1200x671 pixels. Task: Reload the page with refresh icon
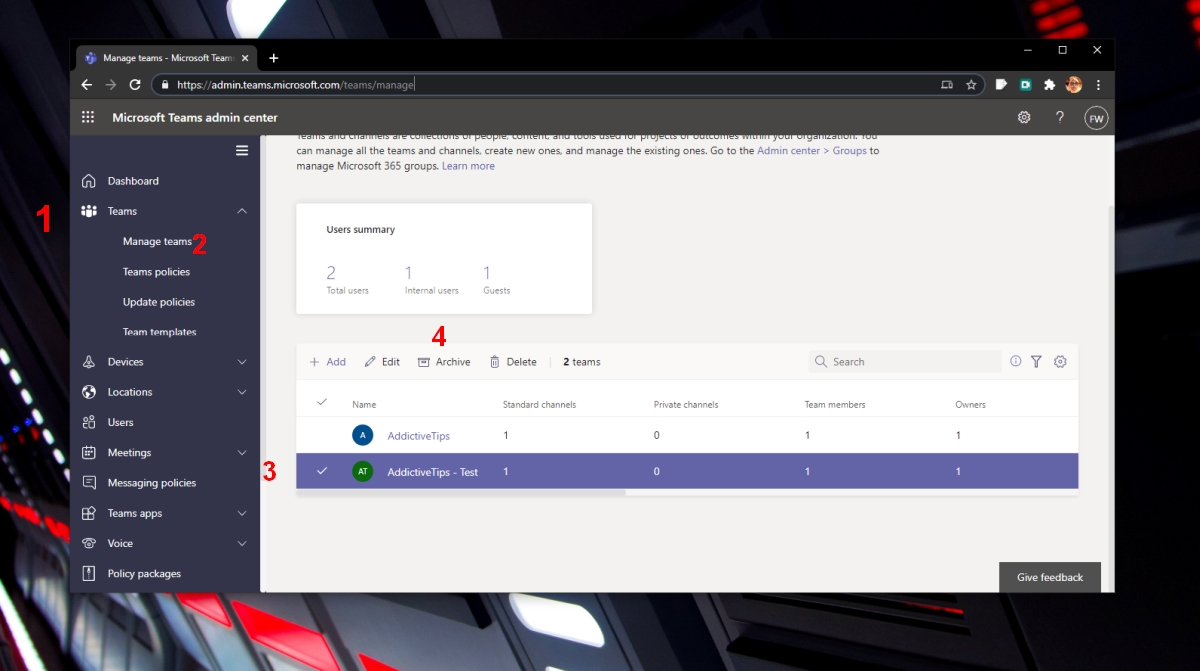coord(136,85)
